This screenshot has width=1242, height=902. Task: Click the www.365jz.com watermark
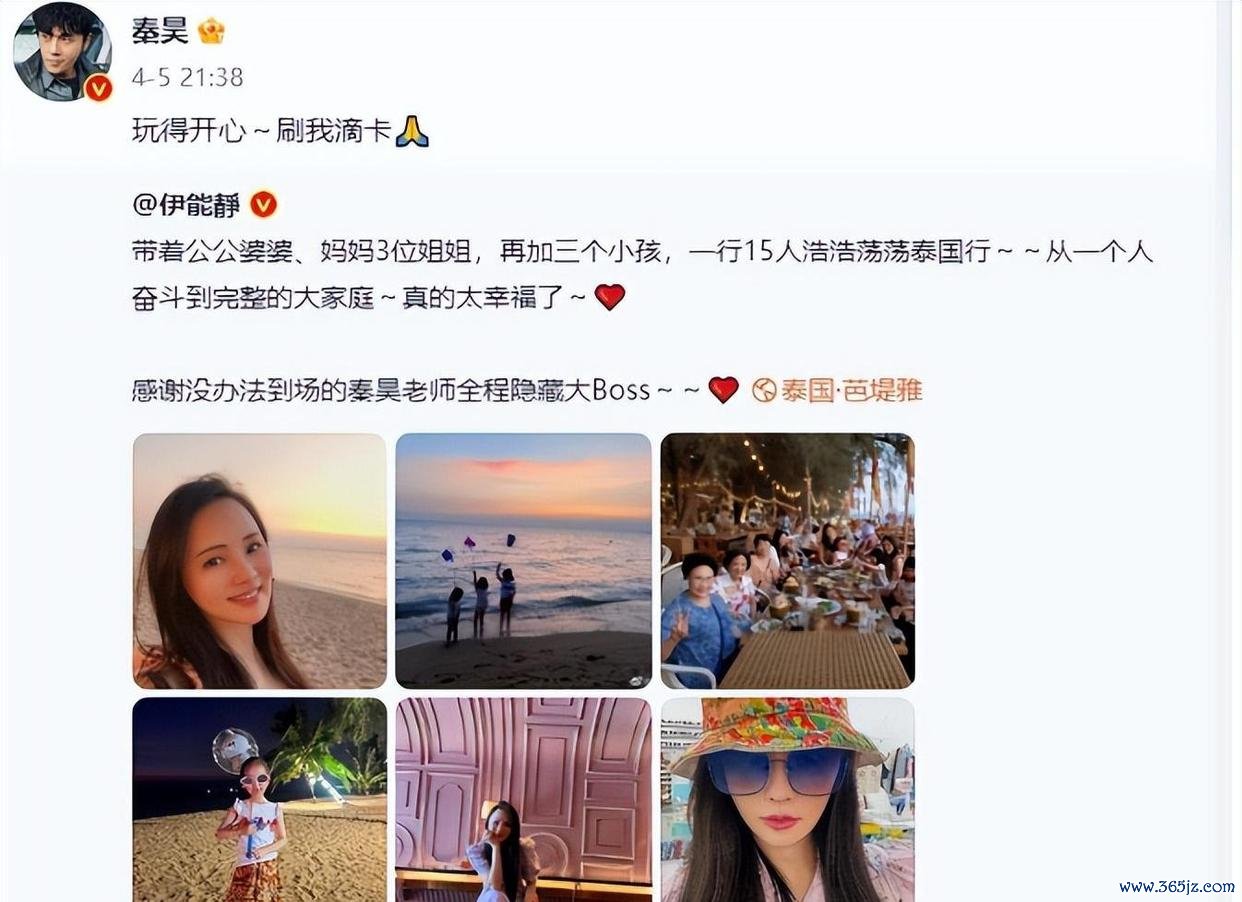point(1177,887)
